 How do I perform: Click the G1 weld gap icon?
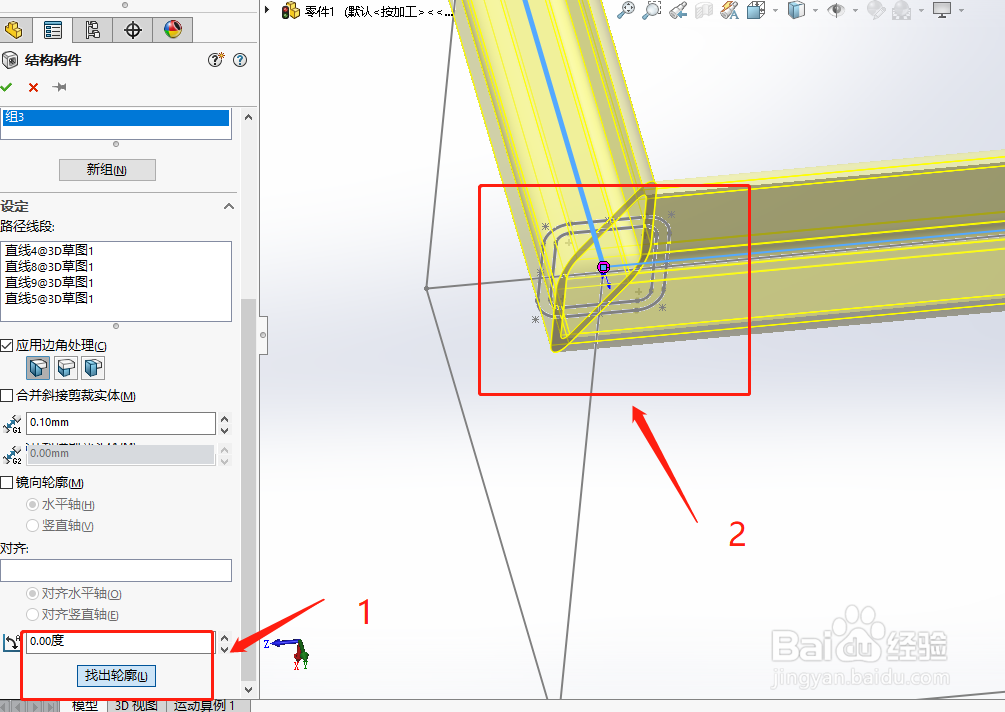click(12, 424)
